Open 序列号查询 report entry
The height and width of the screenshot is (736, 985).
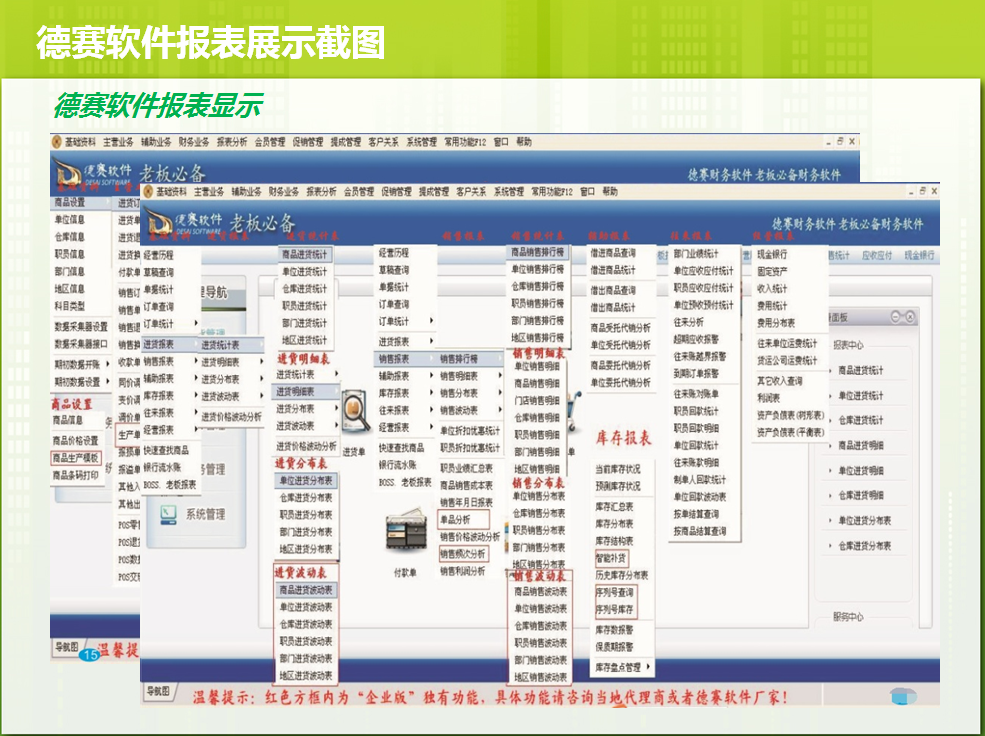tap(614, 592)
